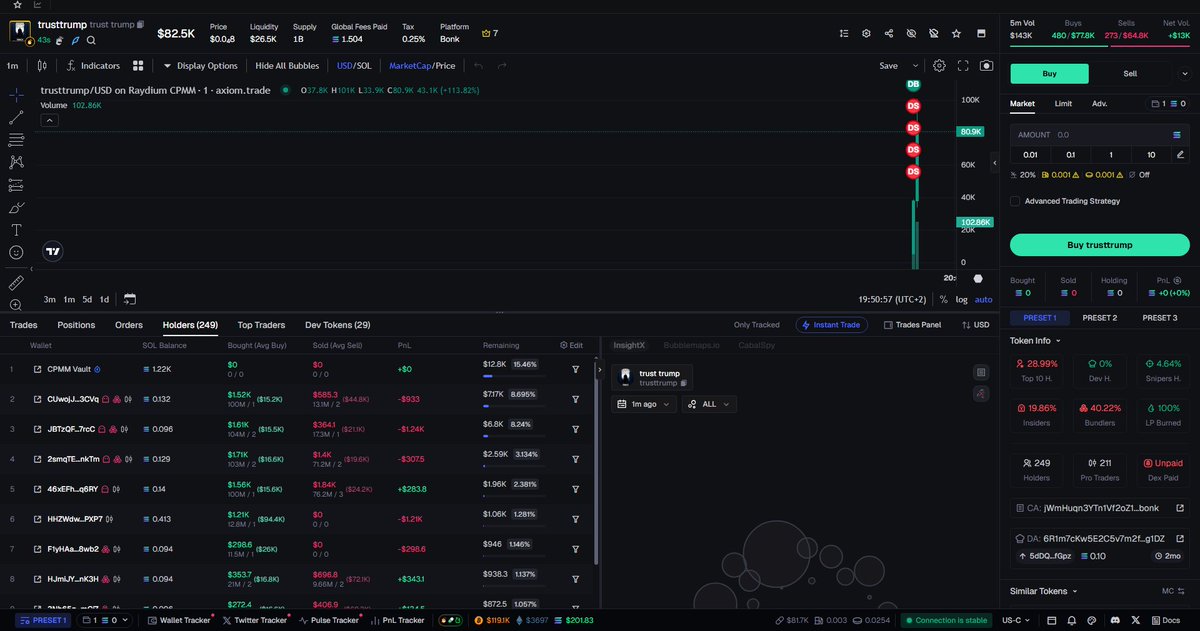Screen dimensions: 1200x631
Task: Select the Limit order tab
Action: (x=1063, y=103)
